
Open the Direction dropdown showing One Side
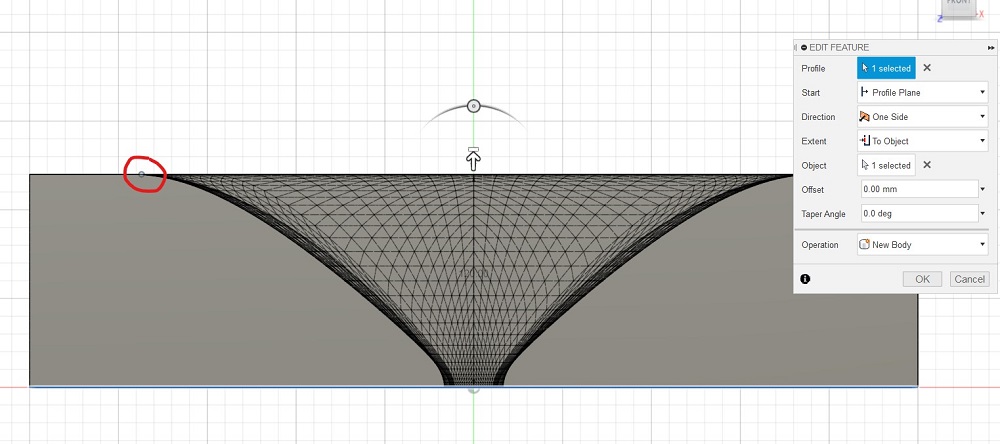(922, 117)
